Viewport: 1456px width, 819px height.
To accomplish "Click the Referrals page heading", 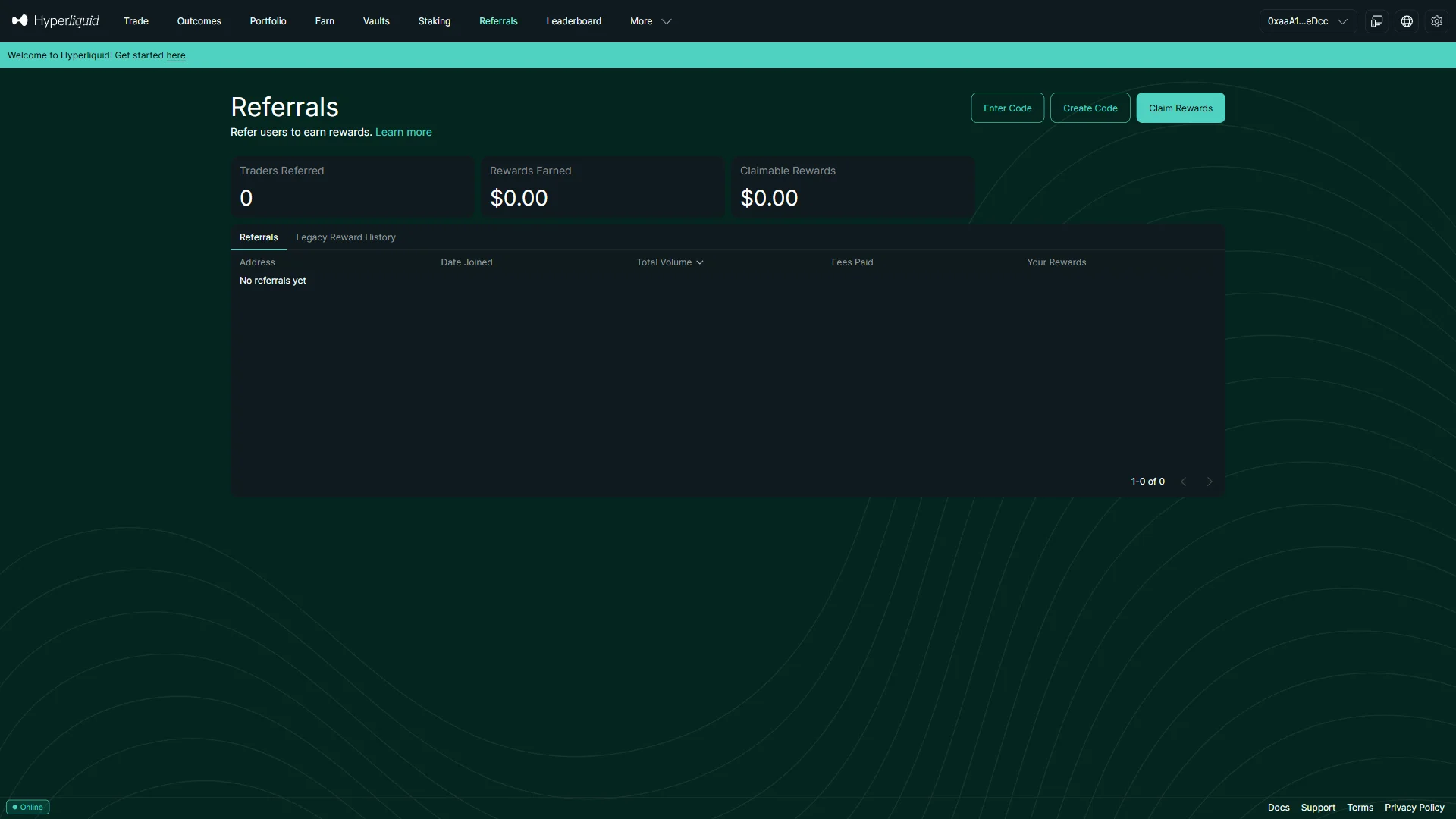I will click(284, 107).
